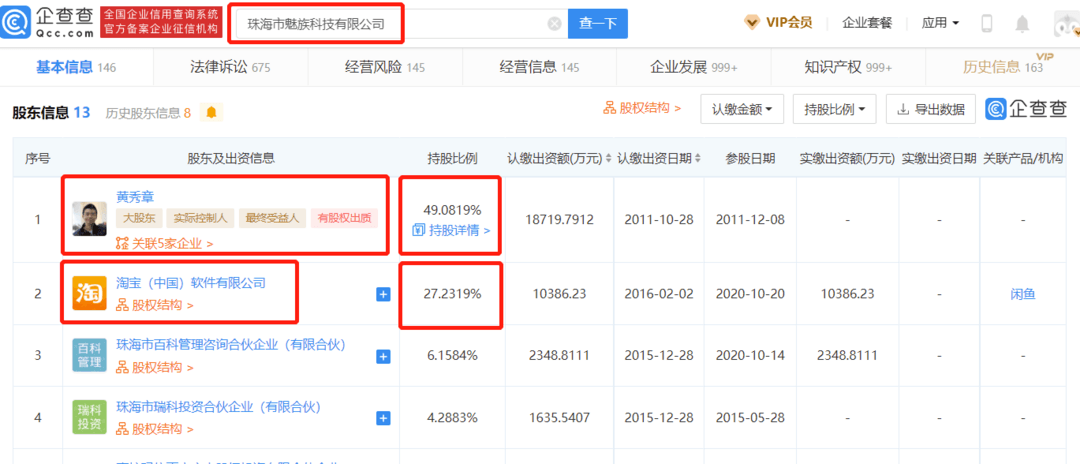Image resolution: width=1080 pixels, height=464 pixels.
Task: Open 股权结构 link under 淘宝（中国）软件有限公司
Action: click(154, 305)
